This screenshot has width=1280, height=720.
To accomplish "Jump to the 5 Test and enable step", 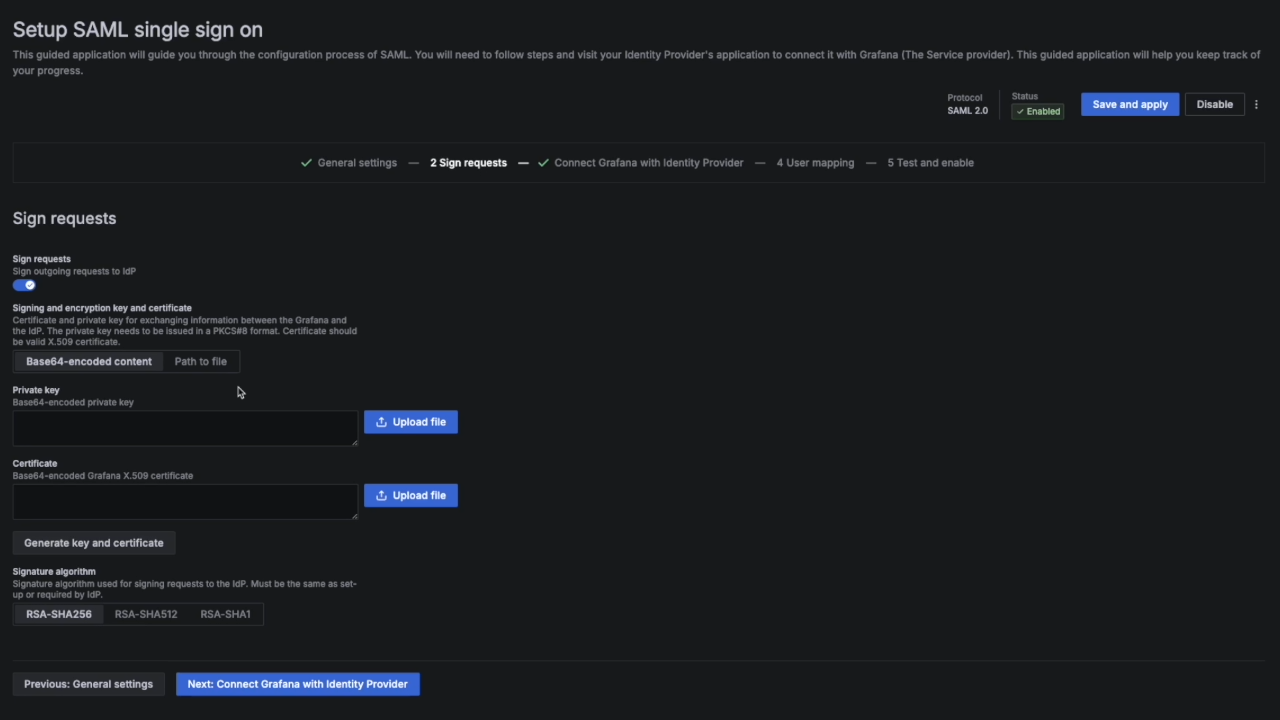I will [930, 162].
